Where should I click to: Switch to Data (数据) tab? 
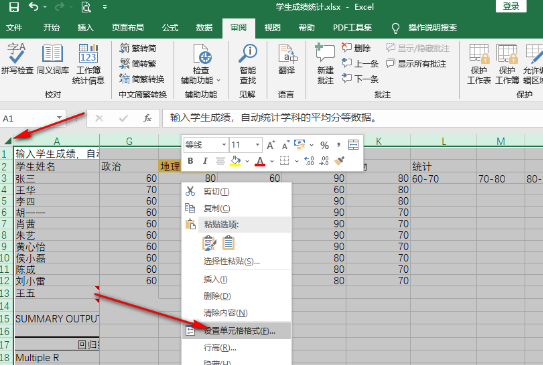point(204,28)
